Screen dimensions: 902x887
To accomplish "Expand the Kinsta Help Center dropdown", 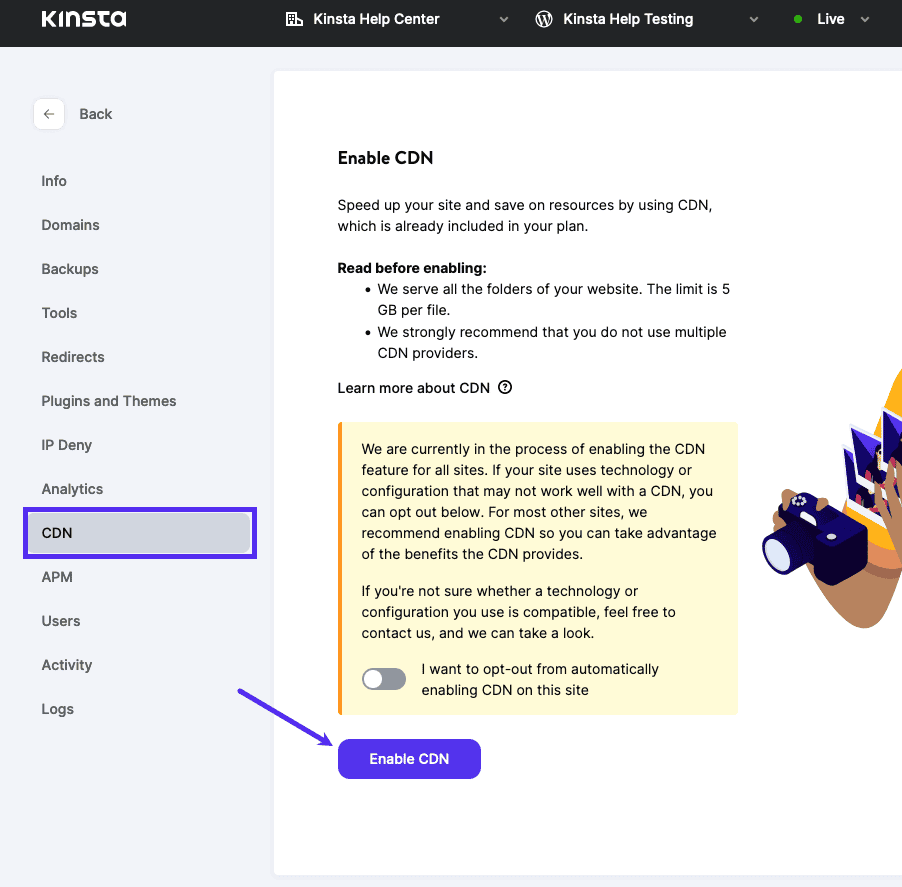I will coord(503,18).
